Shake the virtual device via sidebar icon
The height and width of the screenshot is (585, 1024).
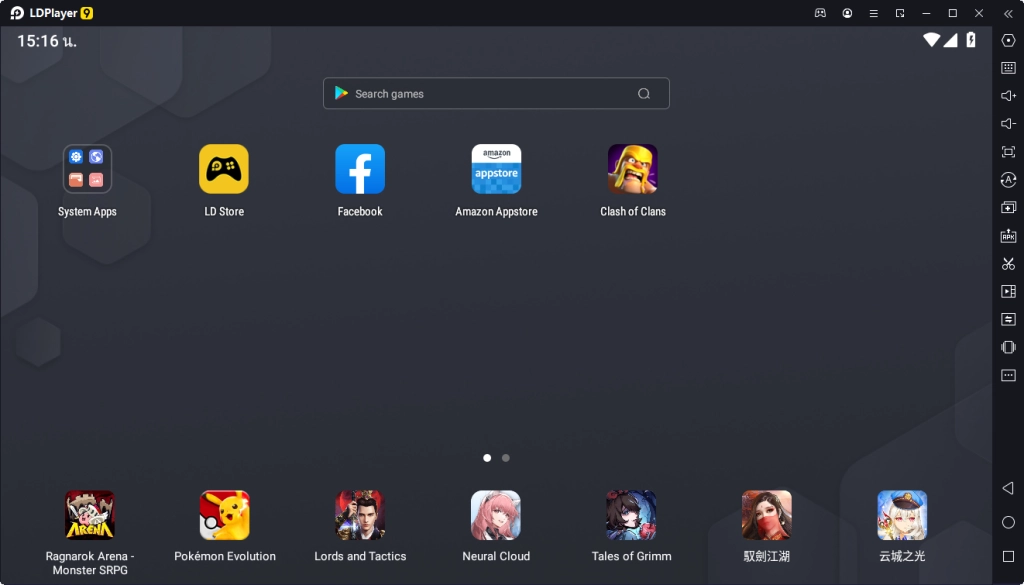click(x=1008, y=347)
